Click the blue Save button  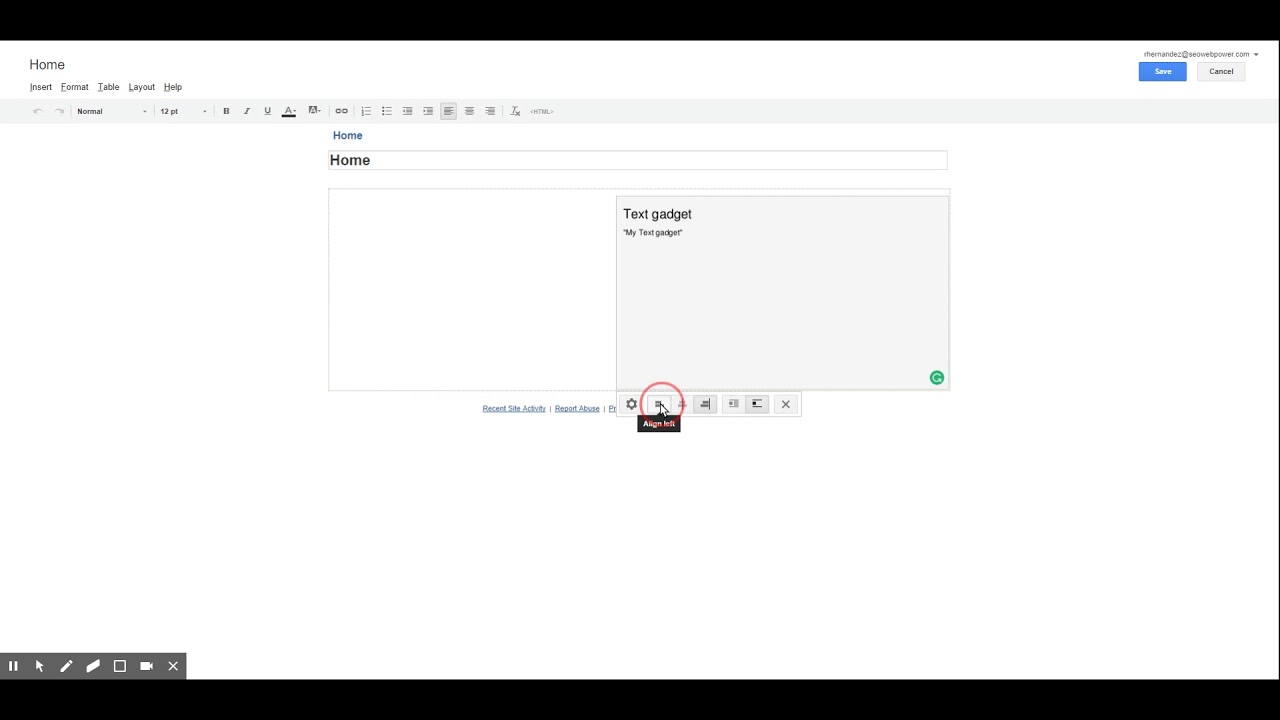coord(1162,71)
